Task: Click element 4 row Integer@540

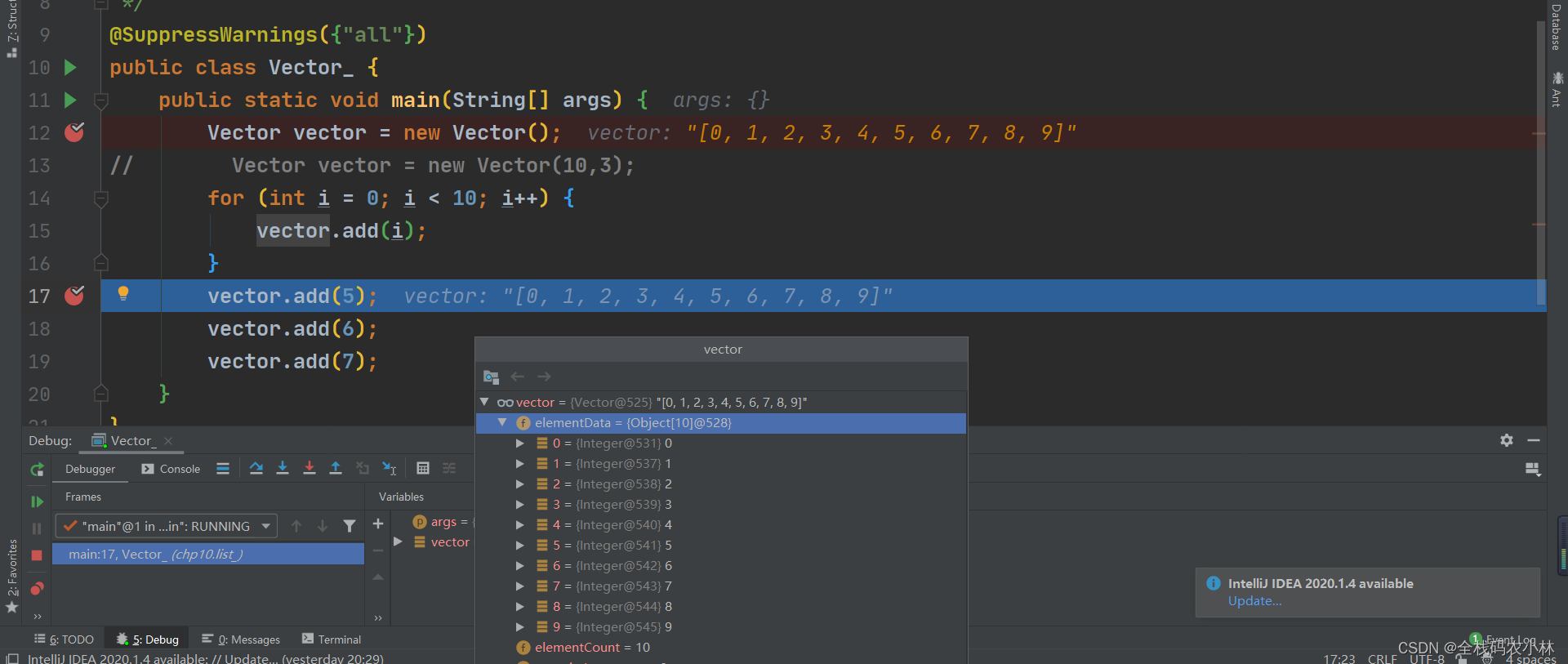Action: [720, 524]
